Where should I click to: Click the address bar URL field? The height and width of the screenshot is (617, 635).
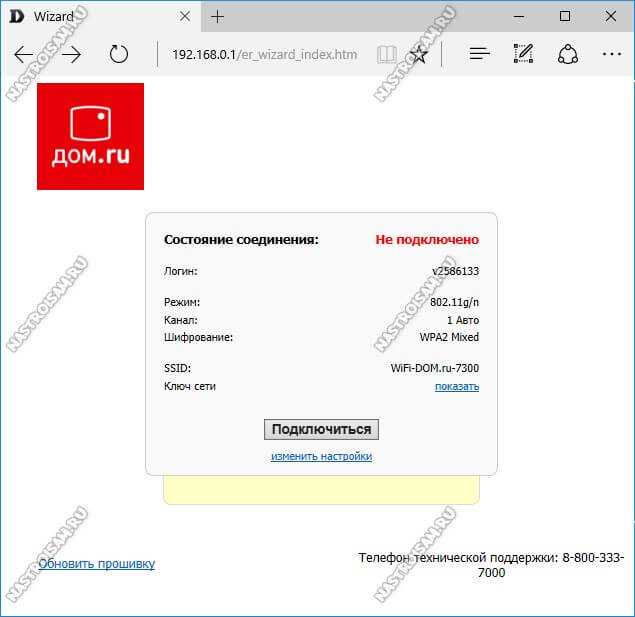265,54
